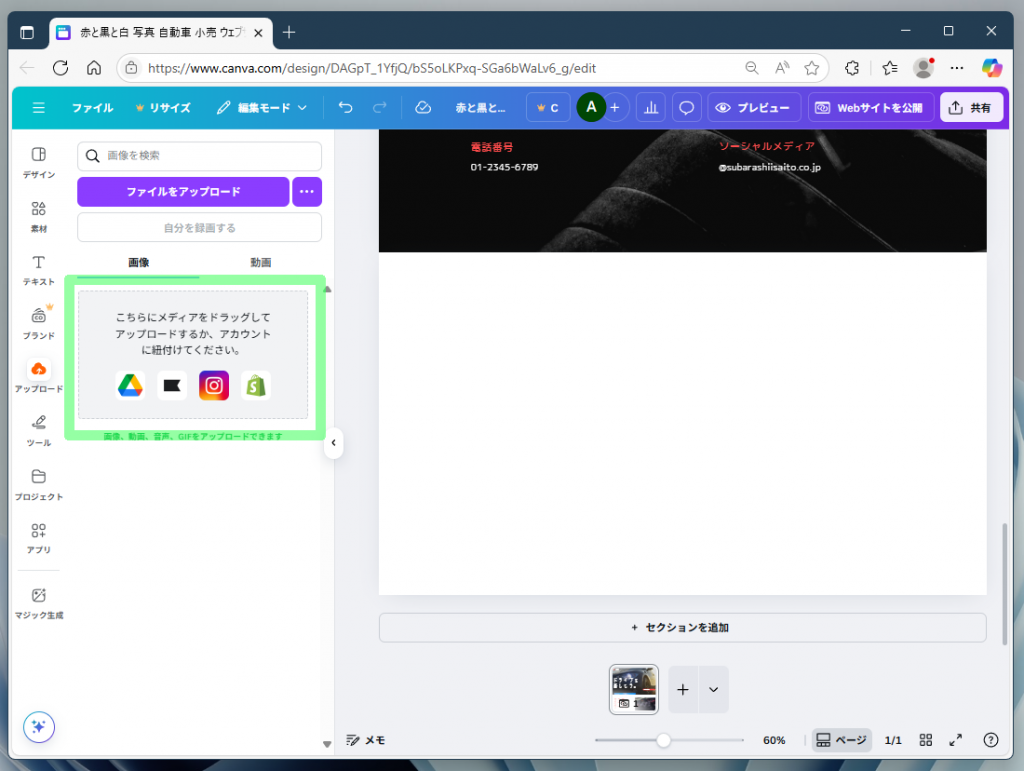Toggle grid view of pages

926,740
